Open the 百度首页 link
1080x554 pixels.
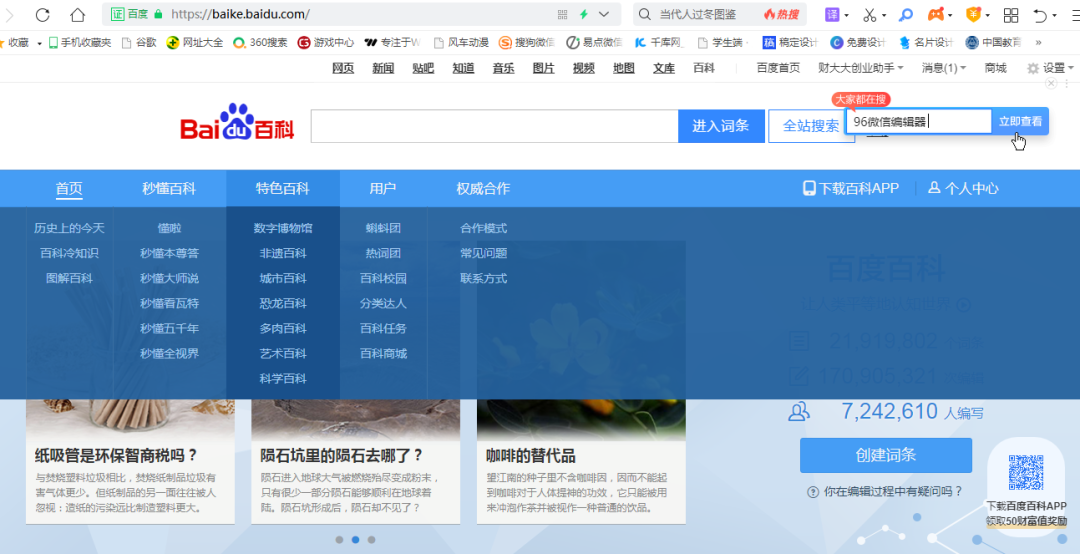(x=778, y=68)
